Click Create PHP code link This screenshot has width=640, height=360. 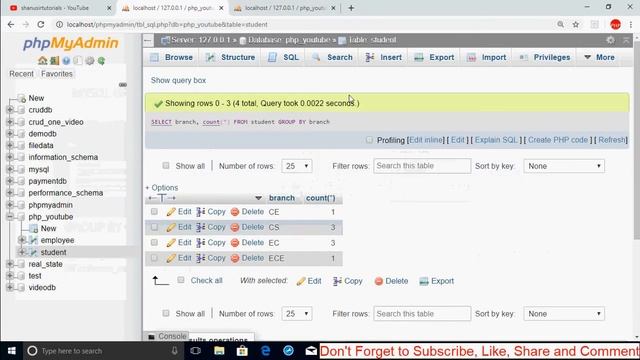558,140
